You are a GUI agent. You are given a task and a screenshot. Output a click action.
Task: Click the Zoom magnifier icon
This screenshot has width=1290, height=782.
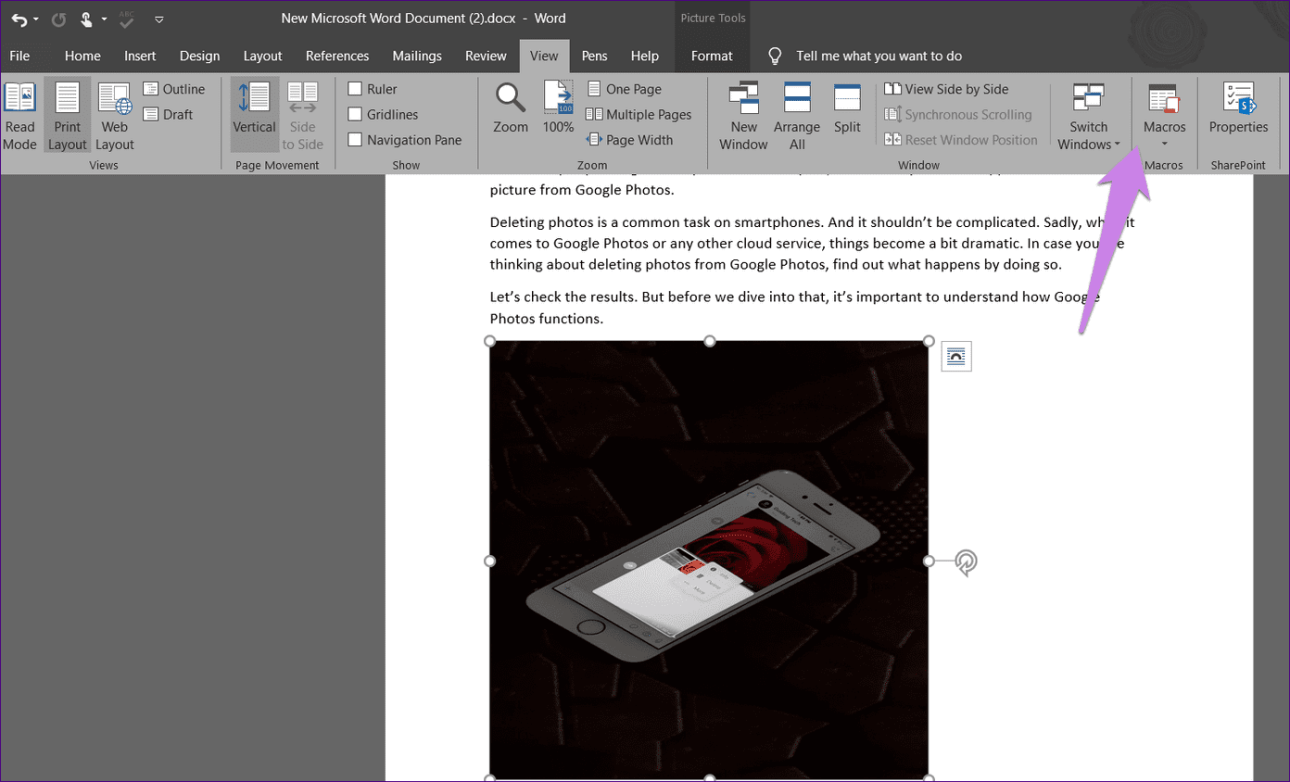510,100
